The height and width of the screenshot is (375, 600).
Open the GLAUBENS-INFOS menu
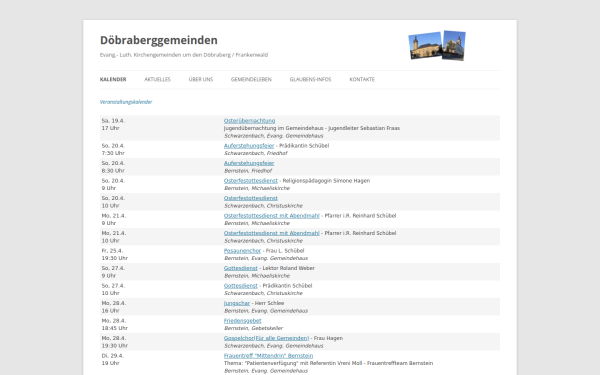coord(310,80)
